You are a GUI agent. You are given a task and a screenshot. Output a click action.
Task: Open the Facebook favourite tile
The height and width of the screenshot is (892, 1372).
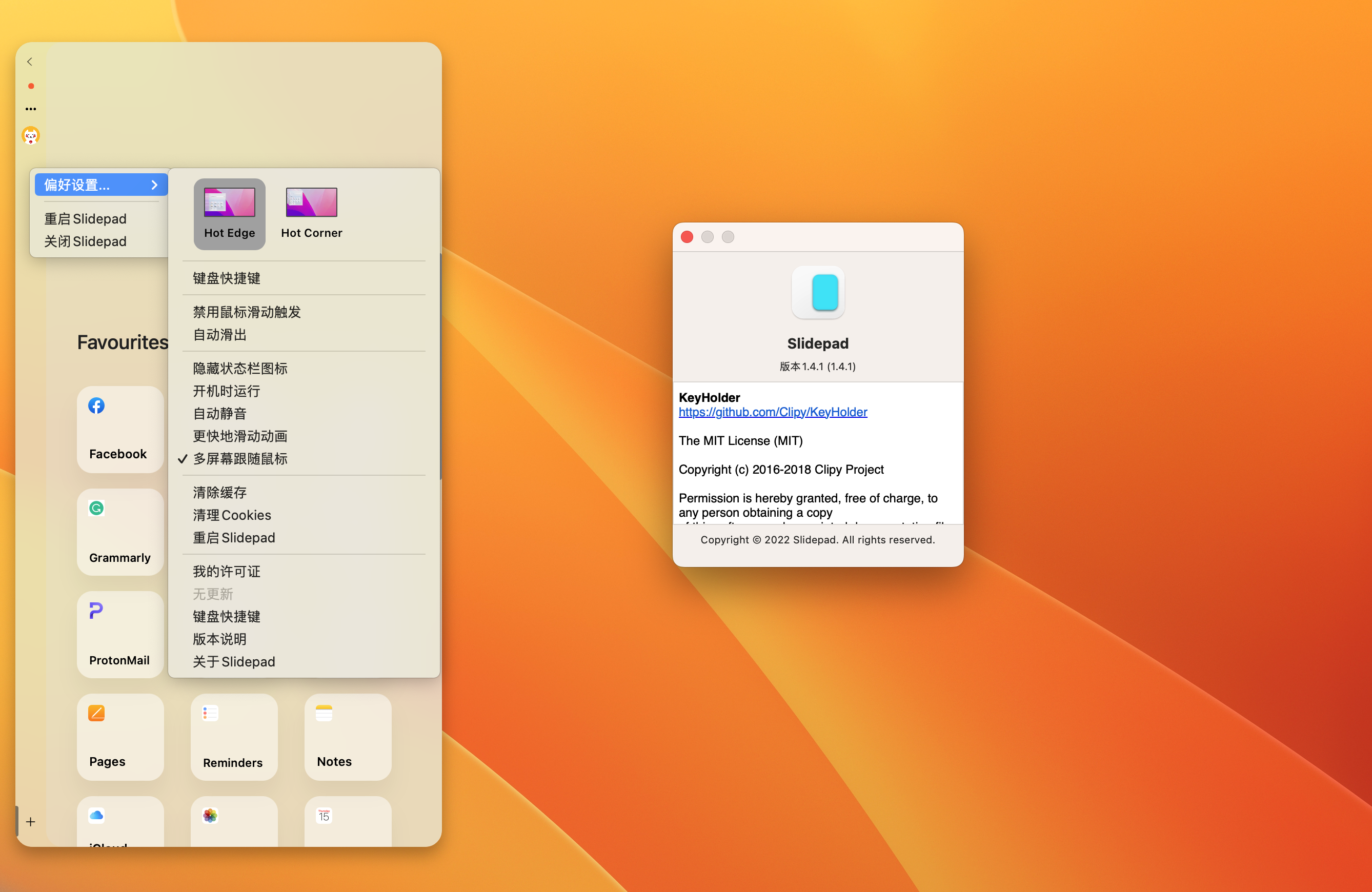point(120,429)
